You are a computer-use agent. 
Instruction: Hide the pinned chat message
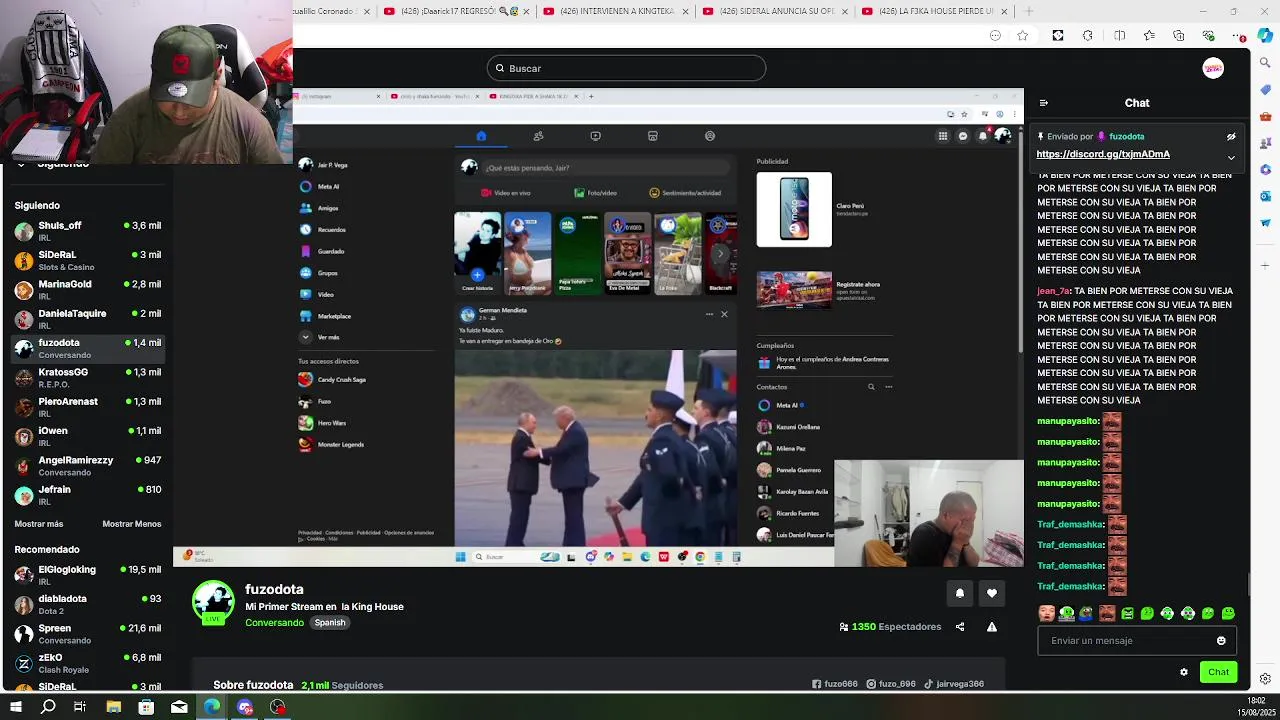(1231, 137)
